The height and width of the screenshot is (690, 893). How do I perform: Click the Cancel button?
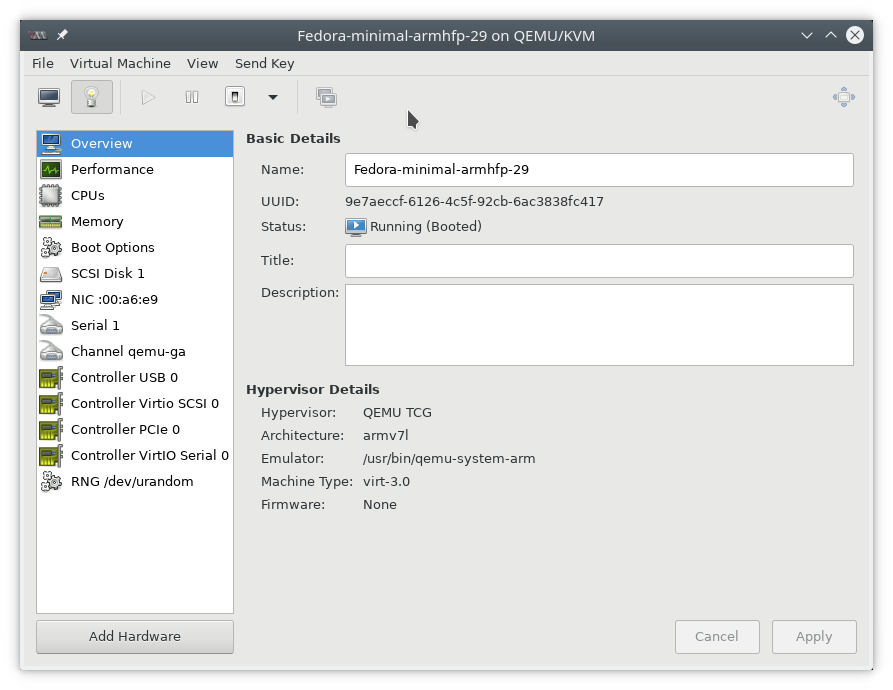click(717, 636)
